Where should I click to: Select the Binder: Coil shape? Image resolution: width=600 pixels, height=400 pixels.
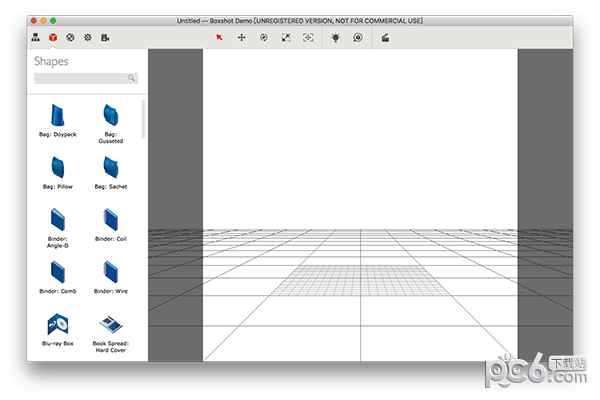coord(111,225)
